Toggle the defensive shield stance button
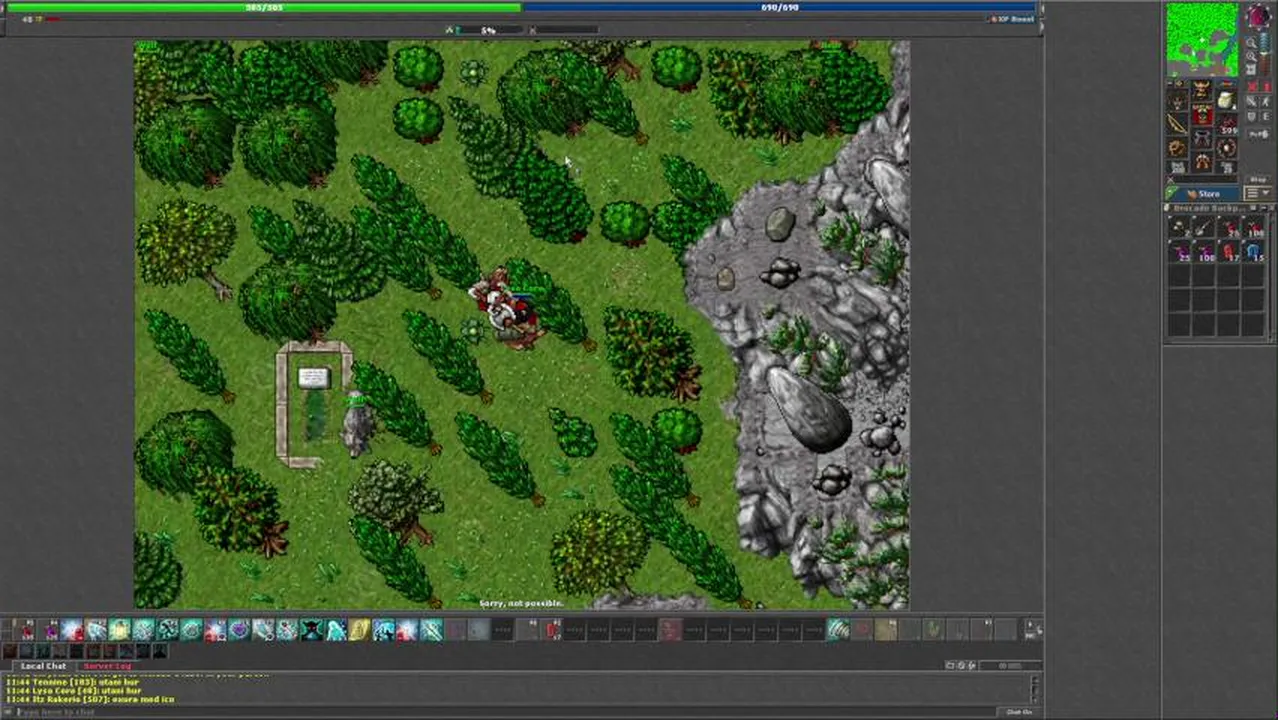This screenshot has height=720, width=1278. [x=1252, y=116]
